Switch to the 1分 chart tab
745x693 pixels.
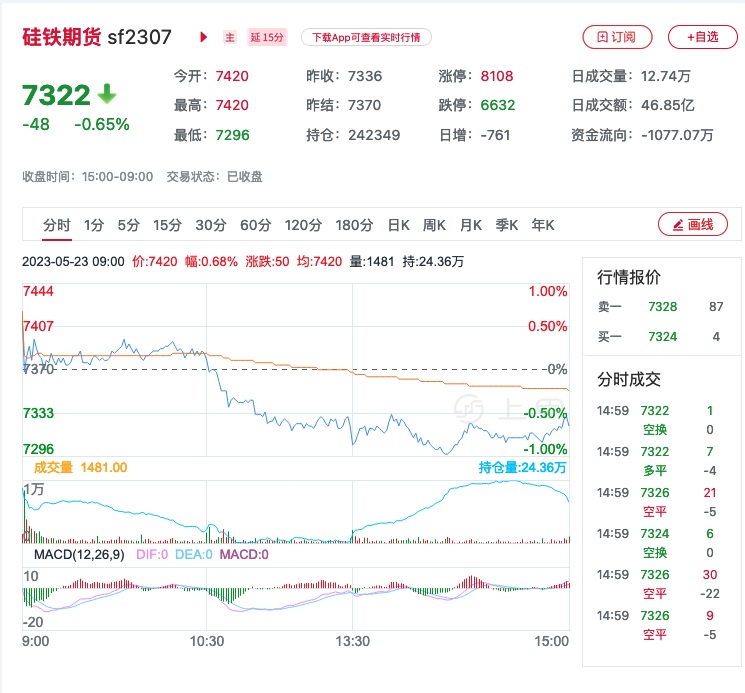94,225
